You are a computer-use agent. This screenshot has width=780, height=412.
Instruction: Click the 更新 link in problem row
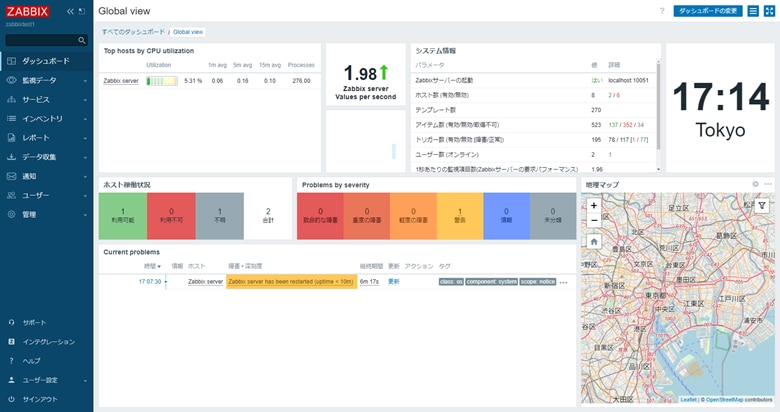click(393, 282)
